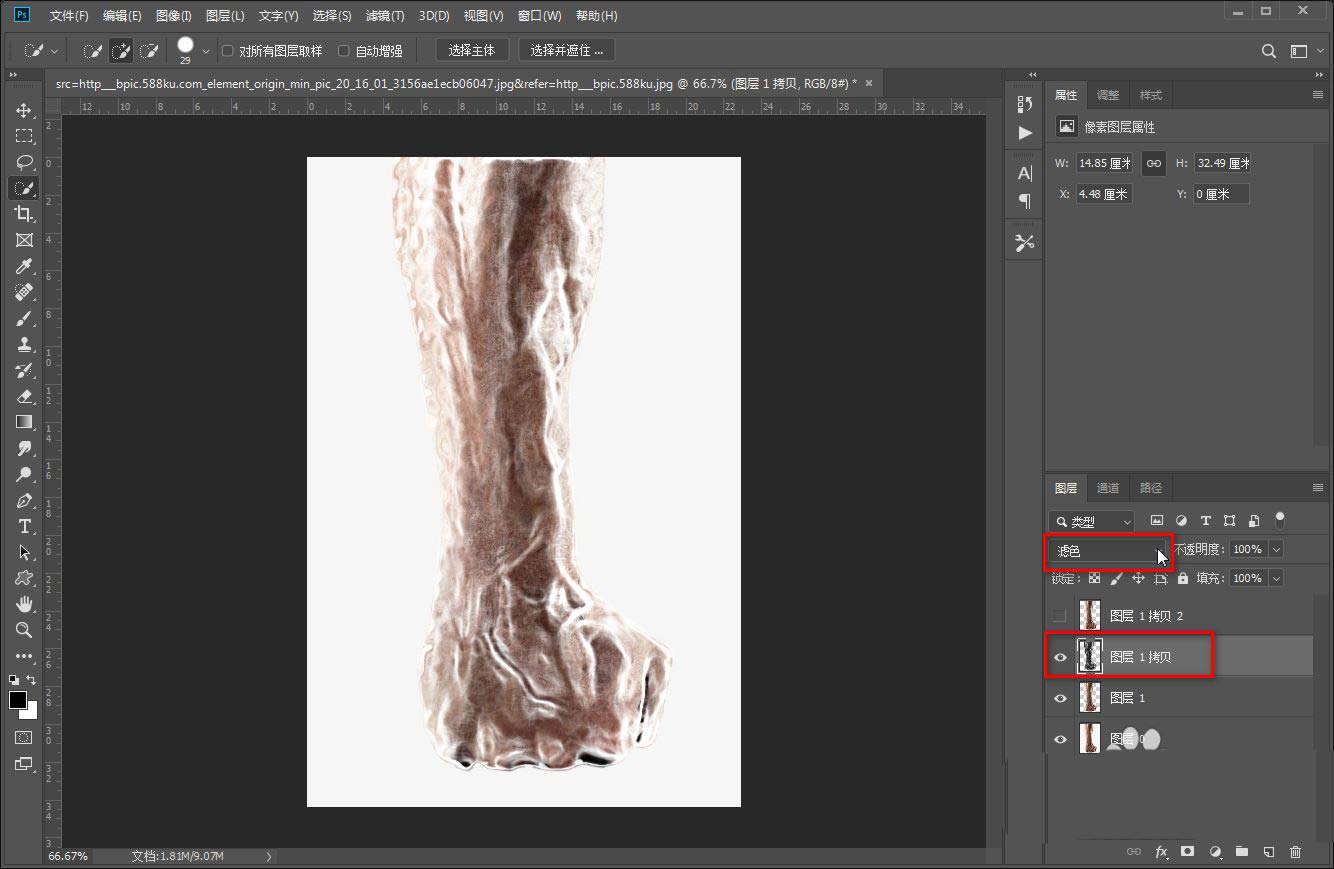Image resolution: width=1334 pixels, height=869 pixels.
Task: Select the Eyedropper tool
Action: [24, 266]
